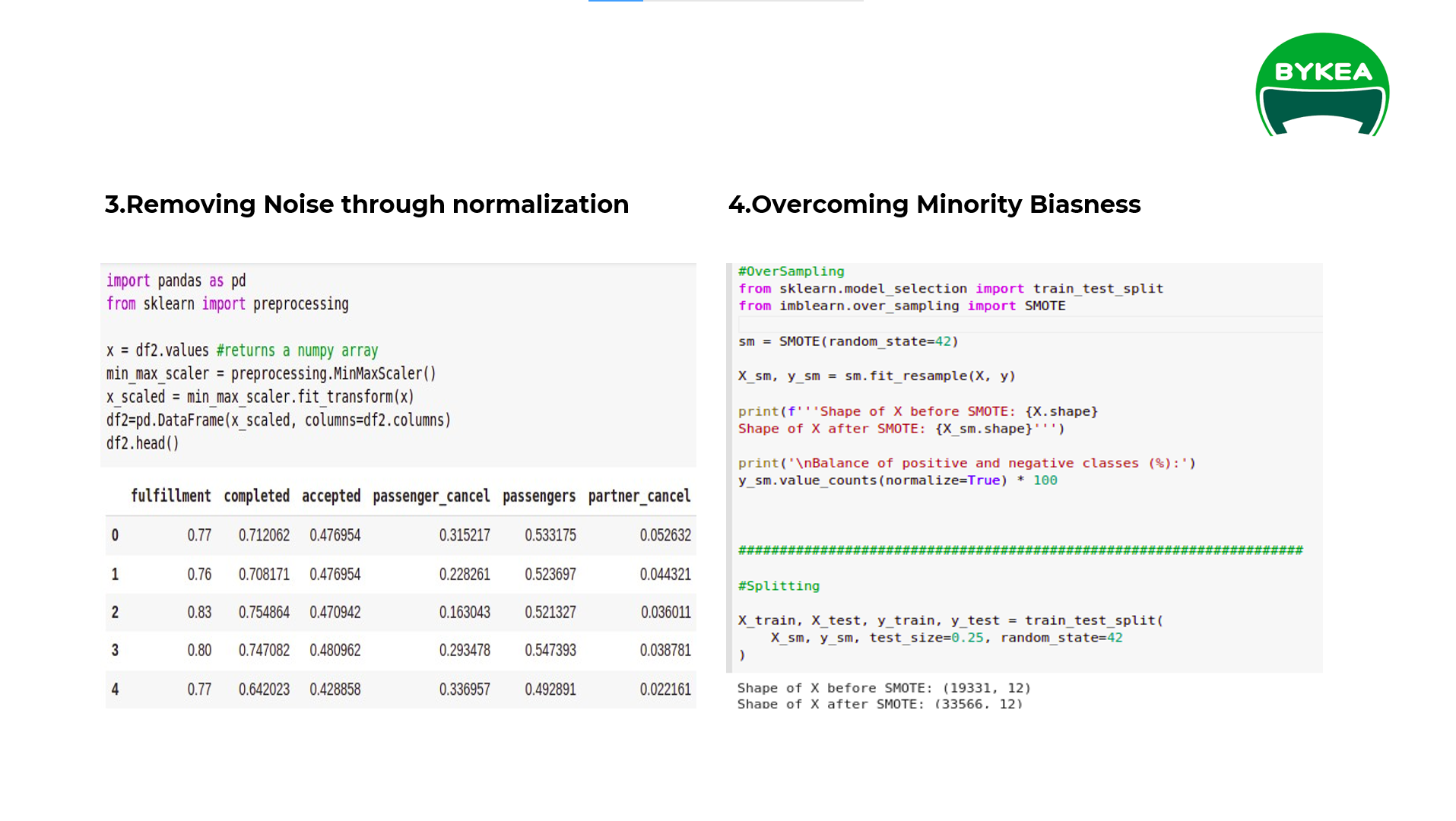Click the cell value 0.642023
This screenshot has width=1456, height=821.
click(x=265, y=689)
